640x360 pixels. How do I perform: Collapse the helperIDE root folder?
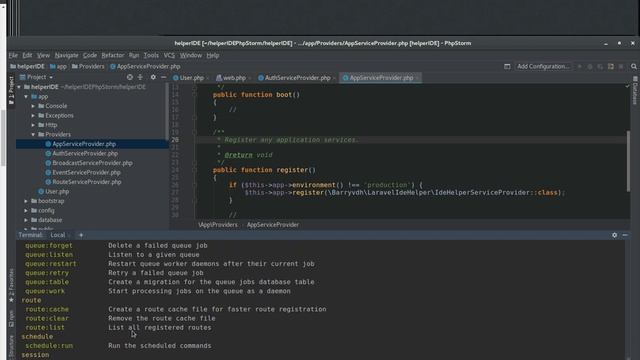(x=19, y=87)
